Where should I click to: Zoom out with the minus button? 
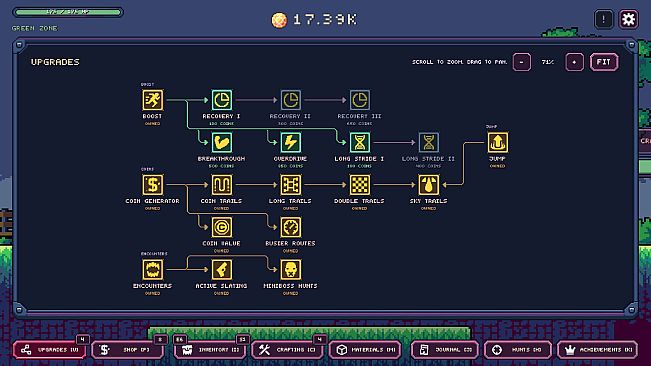point(521,62)
